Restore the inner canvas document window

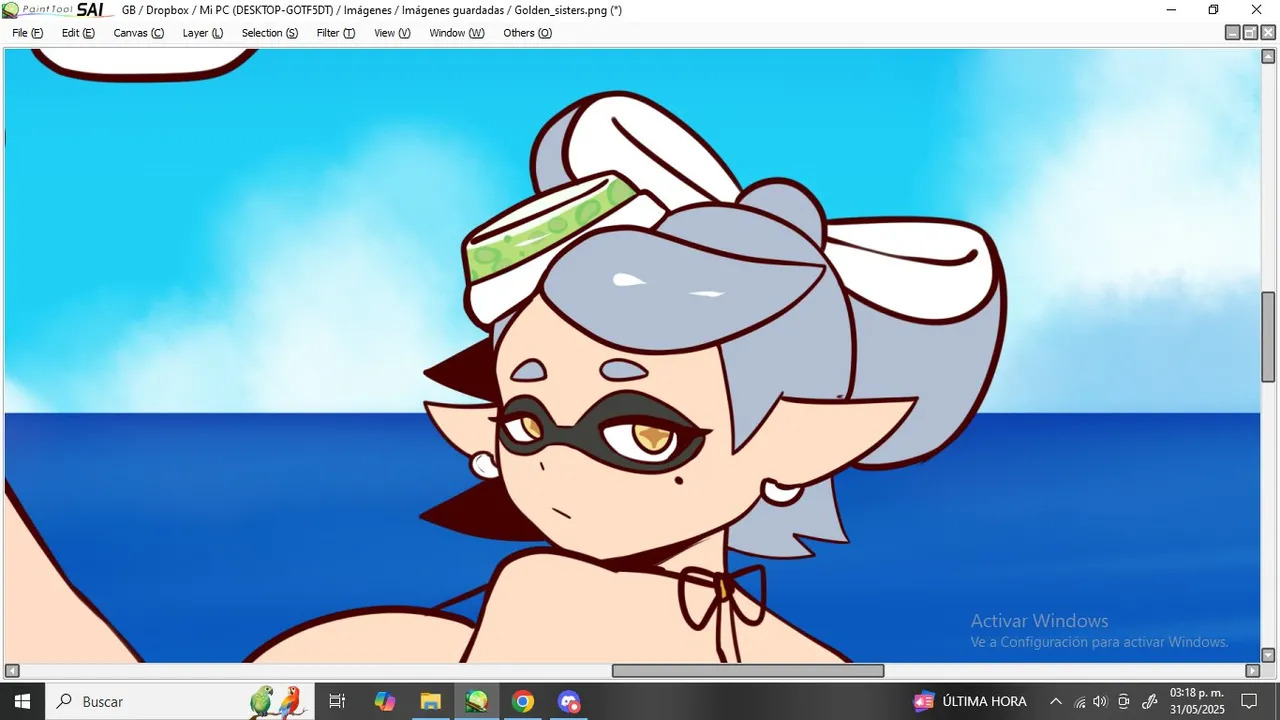pyautogui.click(x=1250, y=33)
